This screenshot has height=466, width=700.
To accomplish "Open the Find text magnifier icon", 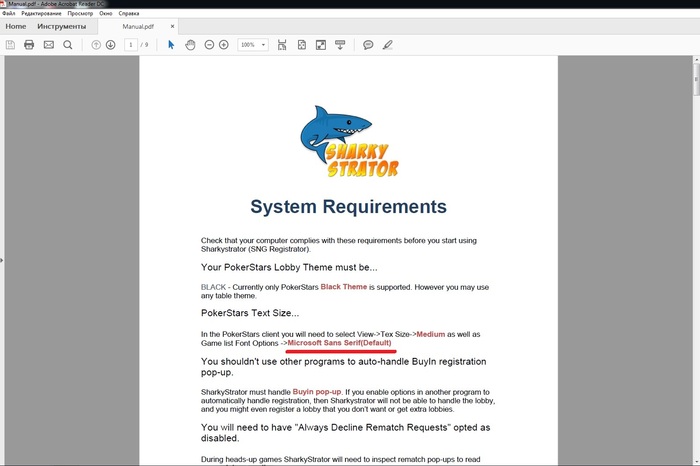I will [x=68, y=45].
